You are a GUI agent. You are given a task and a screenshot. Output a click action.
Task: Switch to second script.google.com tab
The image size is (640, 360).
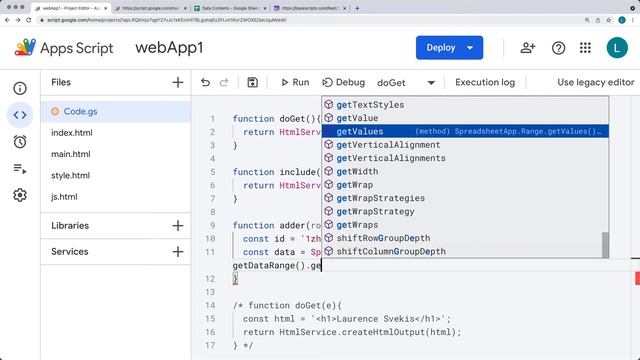click(150, 8)
